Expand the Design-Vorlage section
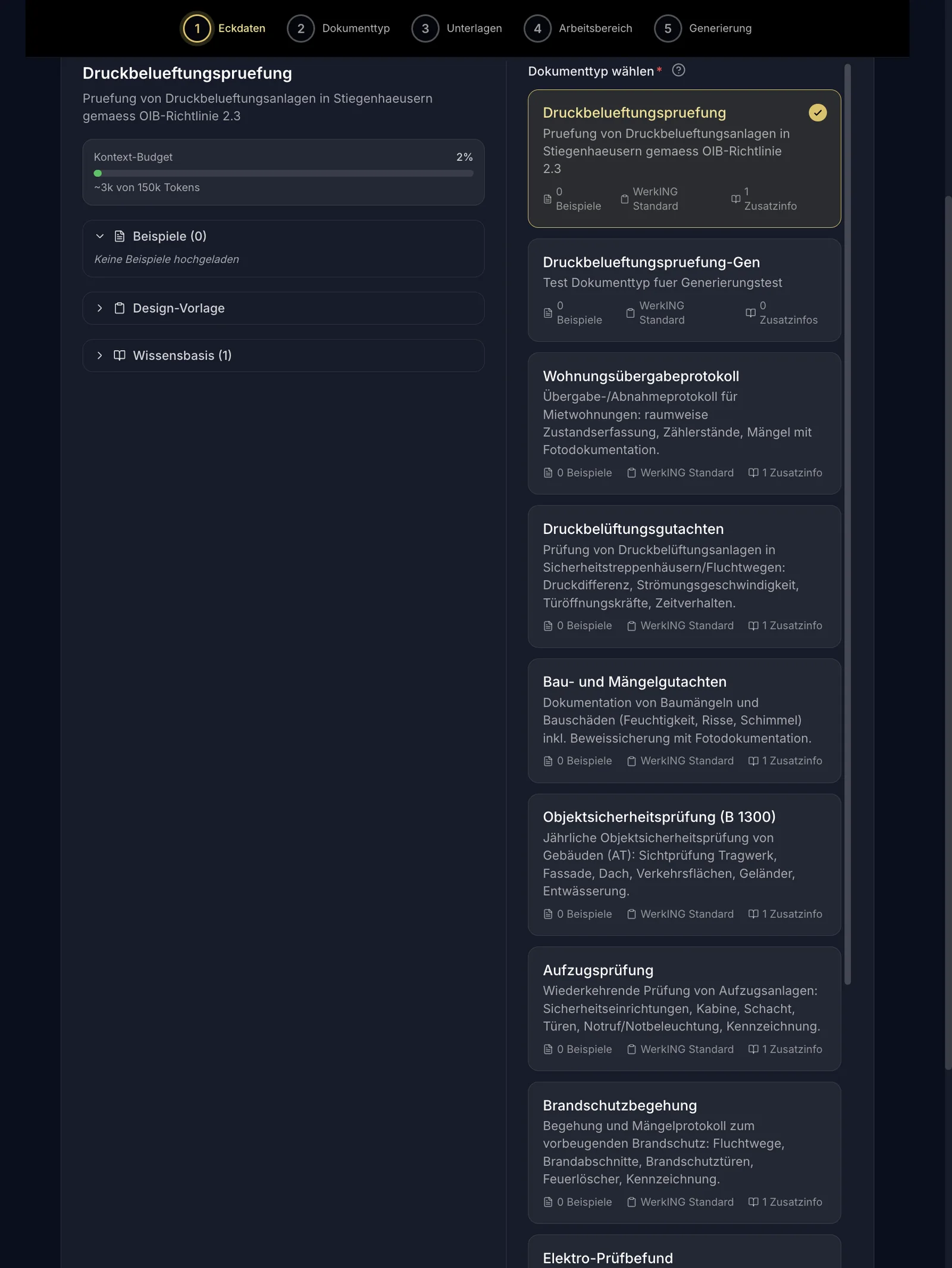 (283, 308)
